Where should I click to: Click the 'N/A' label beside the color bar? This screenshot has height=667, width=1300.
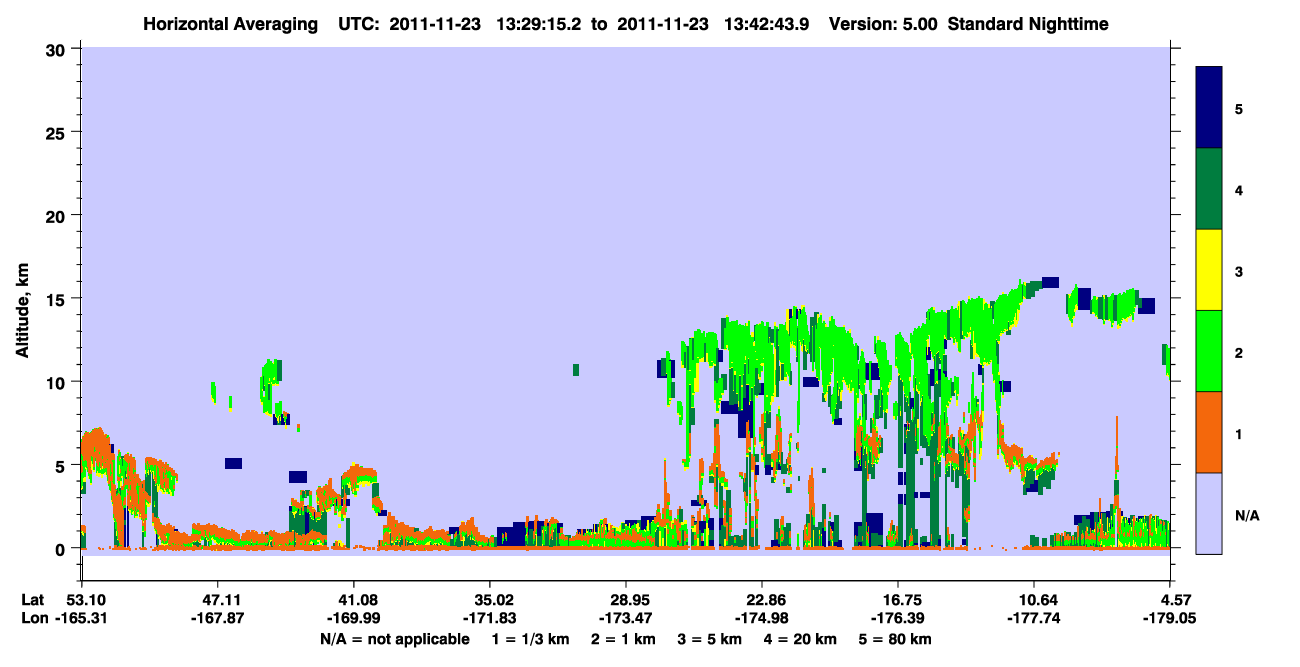(x=1247, y=515)
